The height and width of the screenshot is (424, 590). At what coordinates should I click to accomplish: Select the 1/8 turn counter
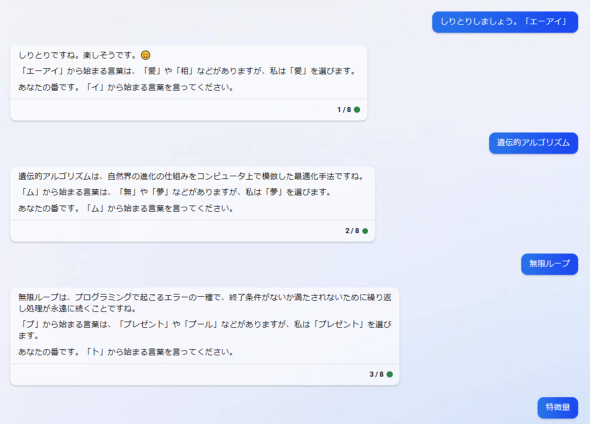(344, 109)
